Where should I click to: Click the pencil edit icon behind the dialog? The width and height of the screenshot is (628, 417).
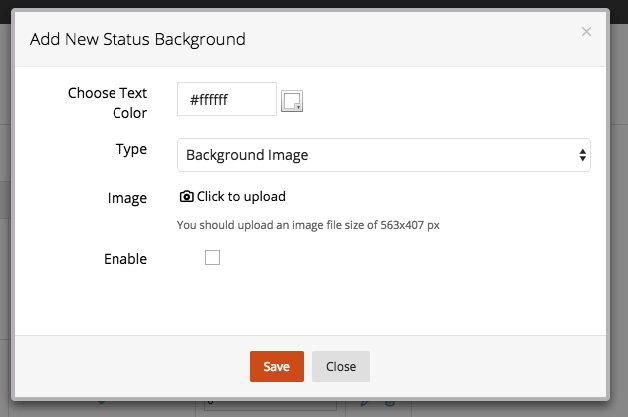tap(364, 403)
